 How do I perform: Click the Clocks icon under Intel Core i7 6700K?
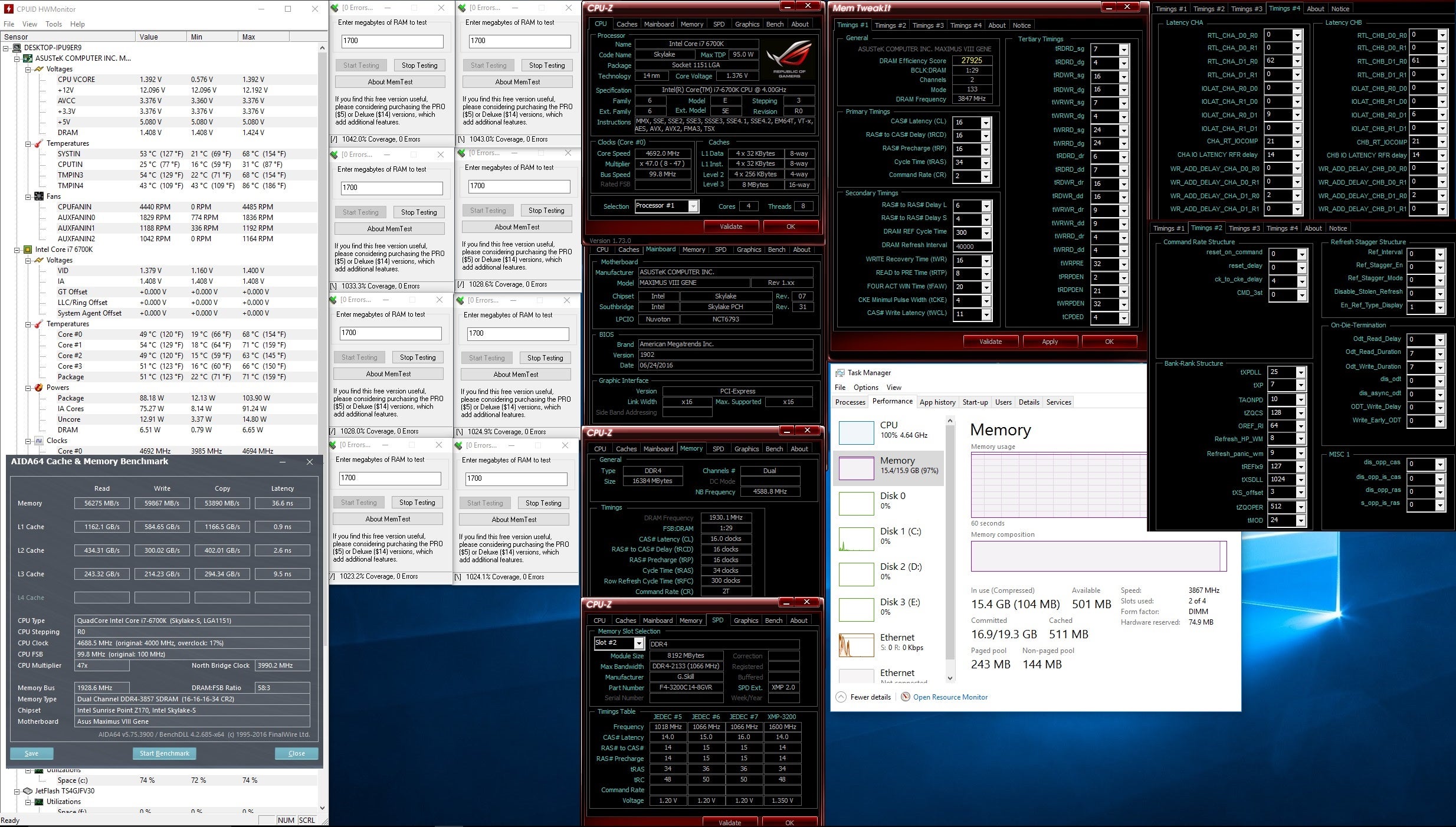point(38,440)
